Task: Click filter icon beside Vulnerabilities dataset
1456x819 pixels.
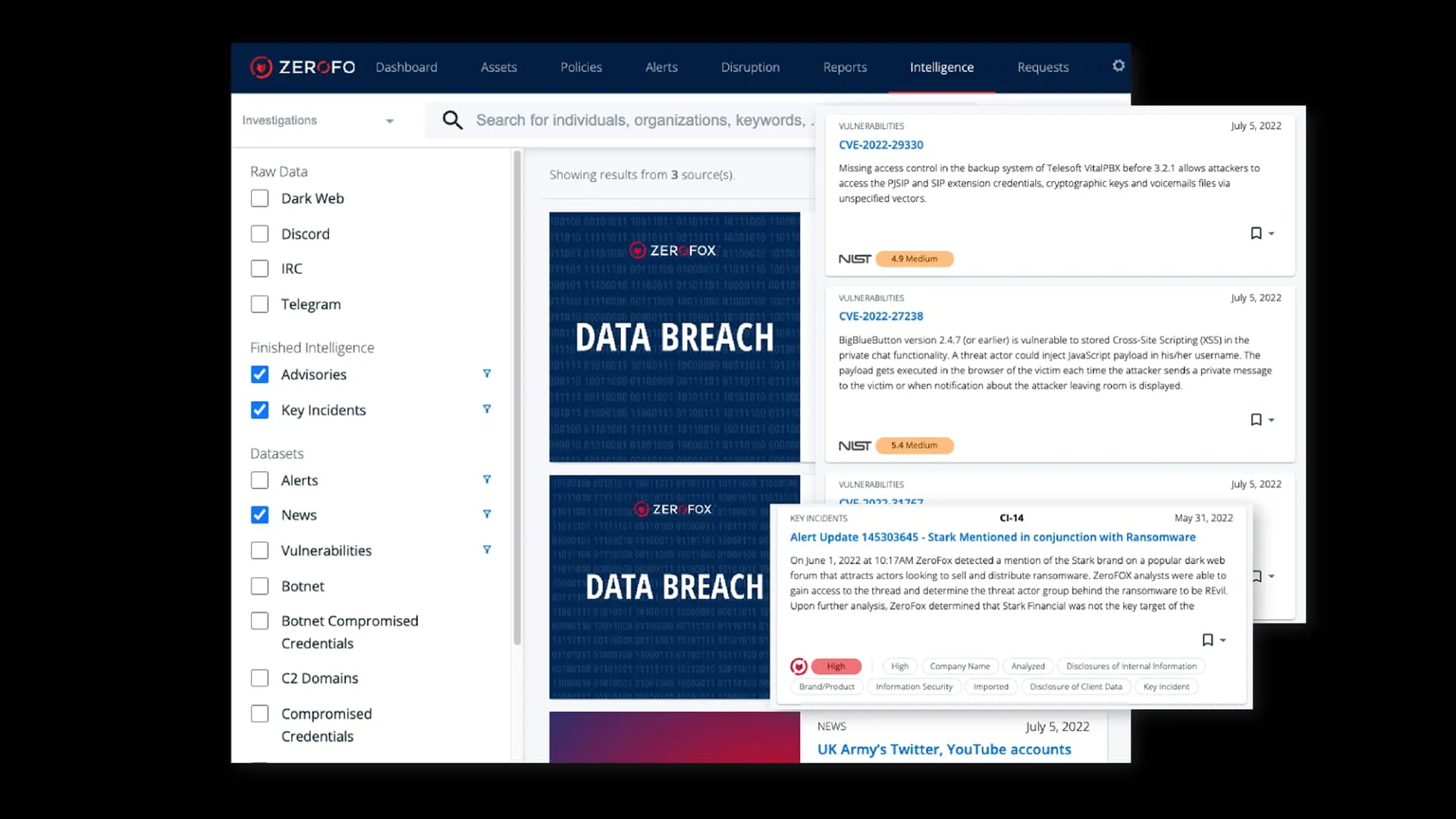Action: [x=487, y=550]
